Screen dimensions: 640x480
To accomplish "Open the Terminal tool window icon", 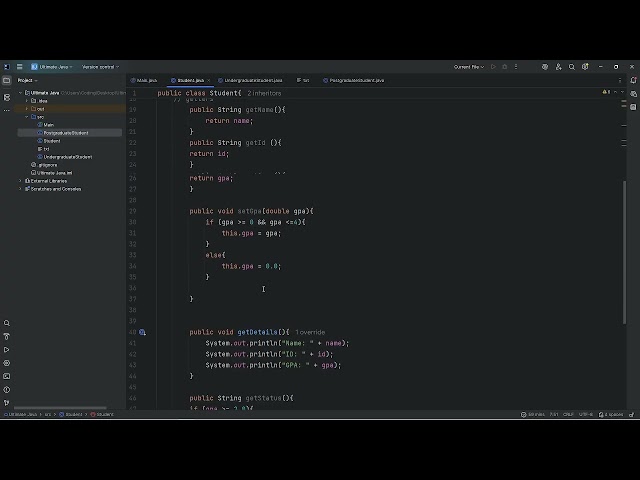I will coord(7,376).
